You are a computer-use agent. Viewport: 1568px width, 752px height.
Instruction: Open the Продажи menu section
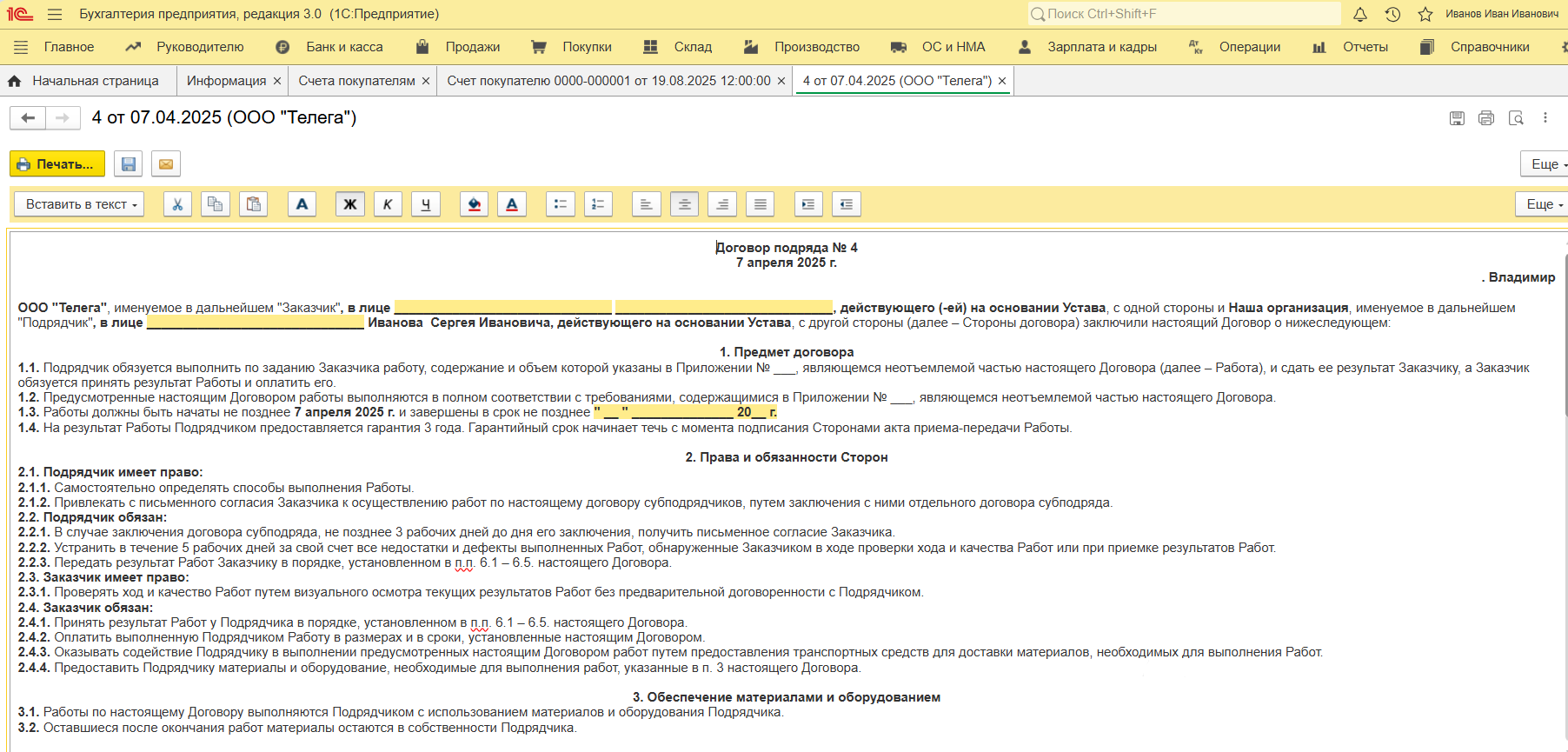458,47
